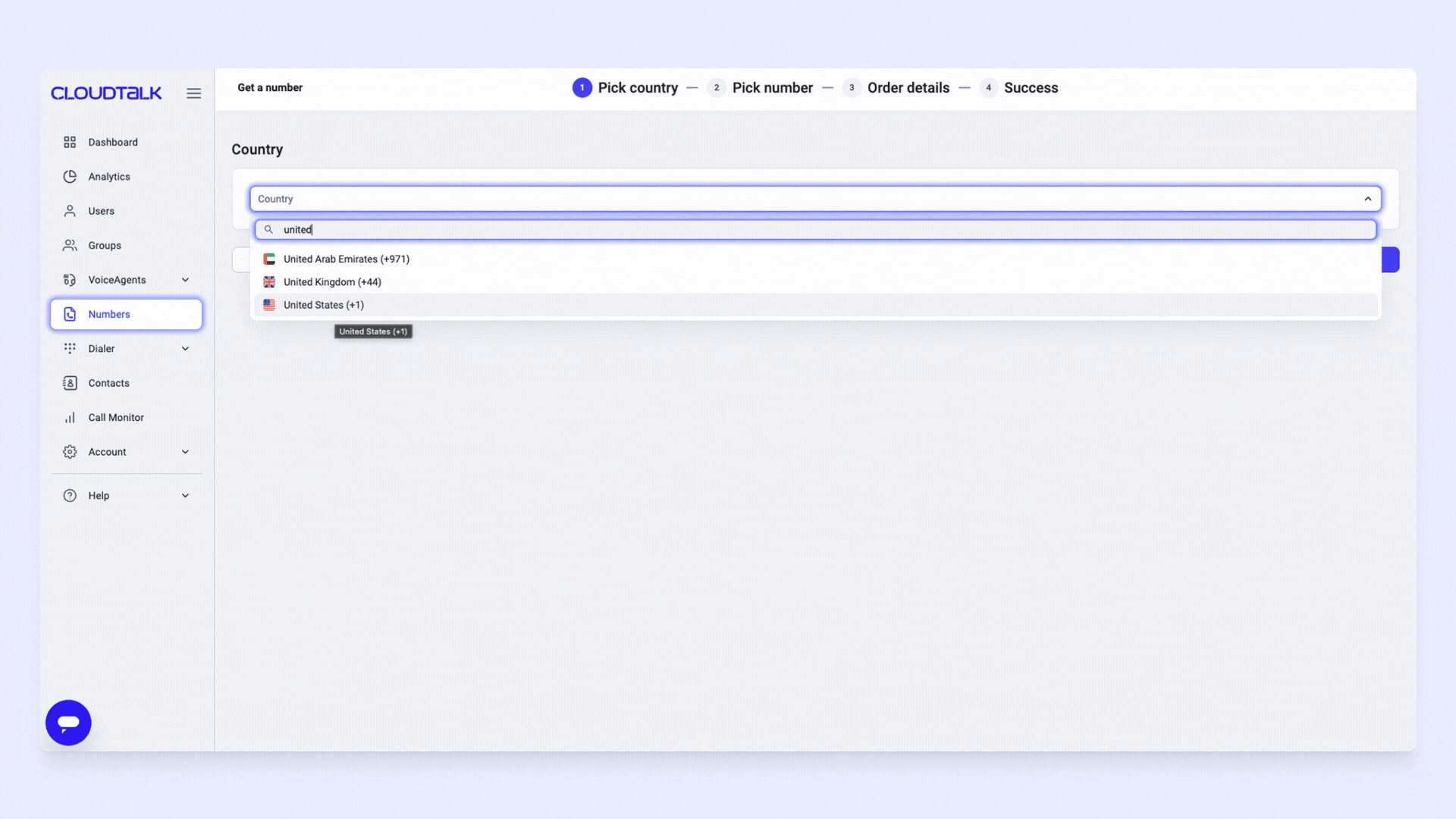
Task: Expand the VoiceAgents submenu chevron
Action: coord(185,280)
